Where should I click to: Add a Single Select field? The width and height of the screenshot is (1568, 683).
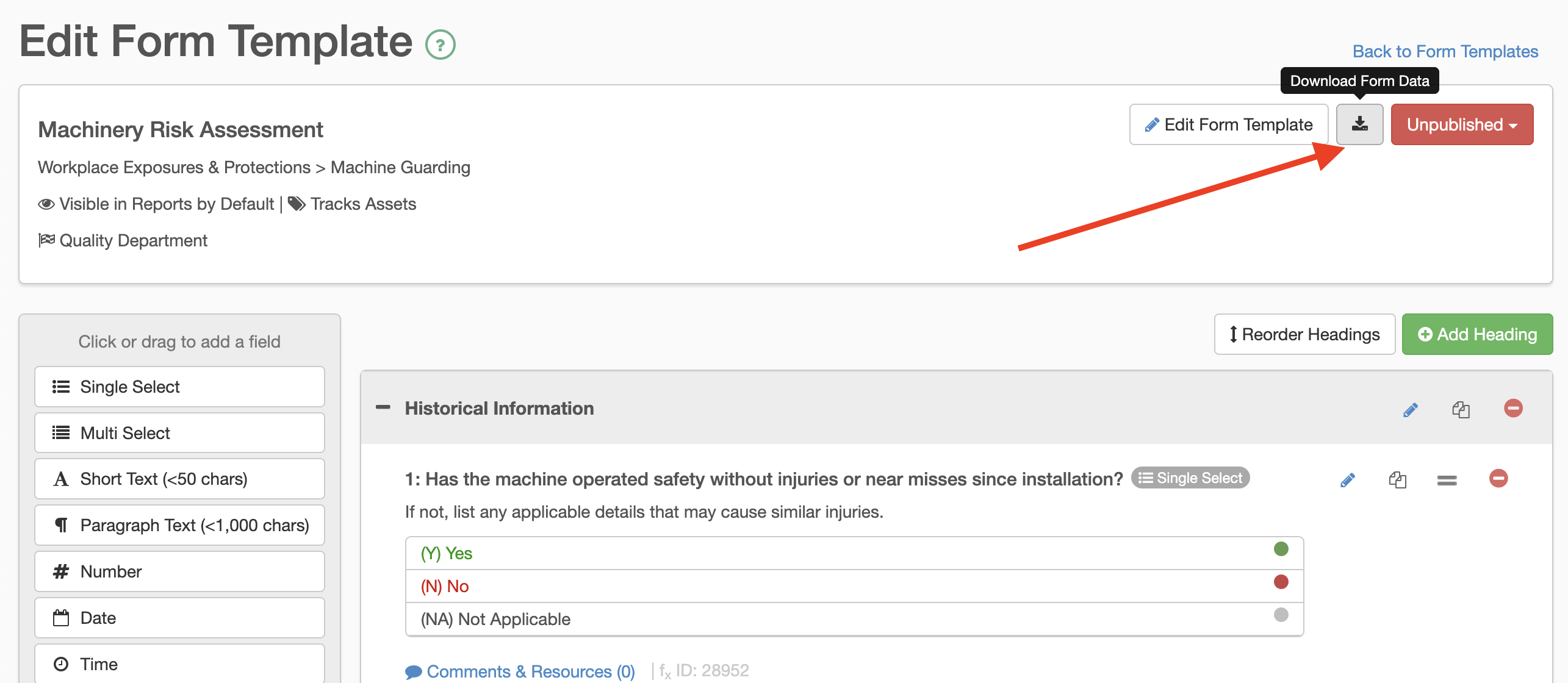click(179, 387)
